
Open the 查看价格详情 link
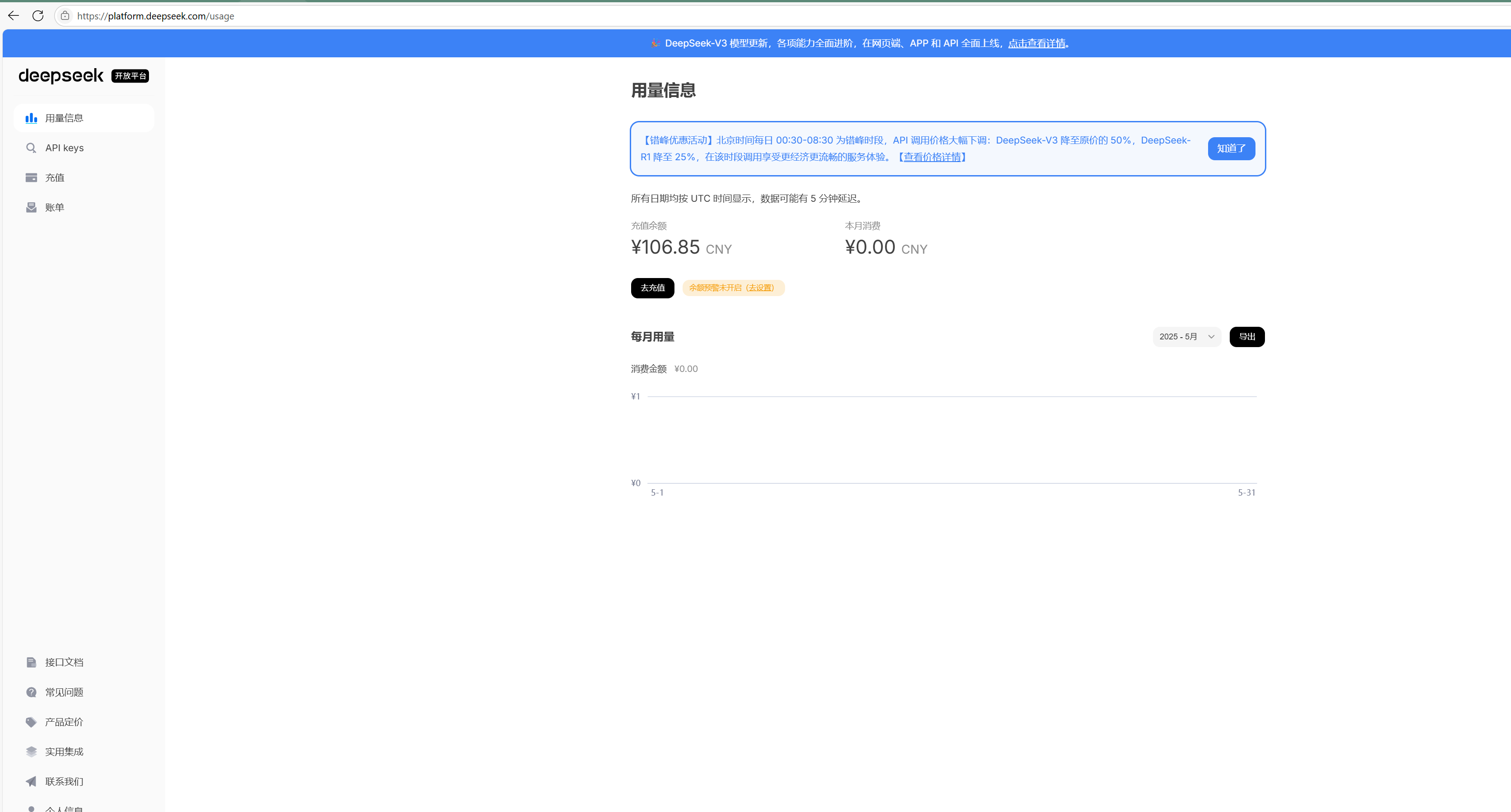tap(932, 157)
